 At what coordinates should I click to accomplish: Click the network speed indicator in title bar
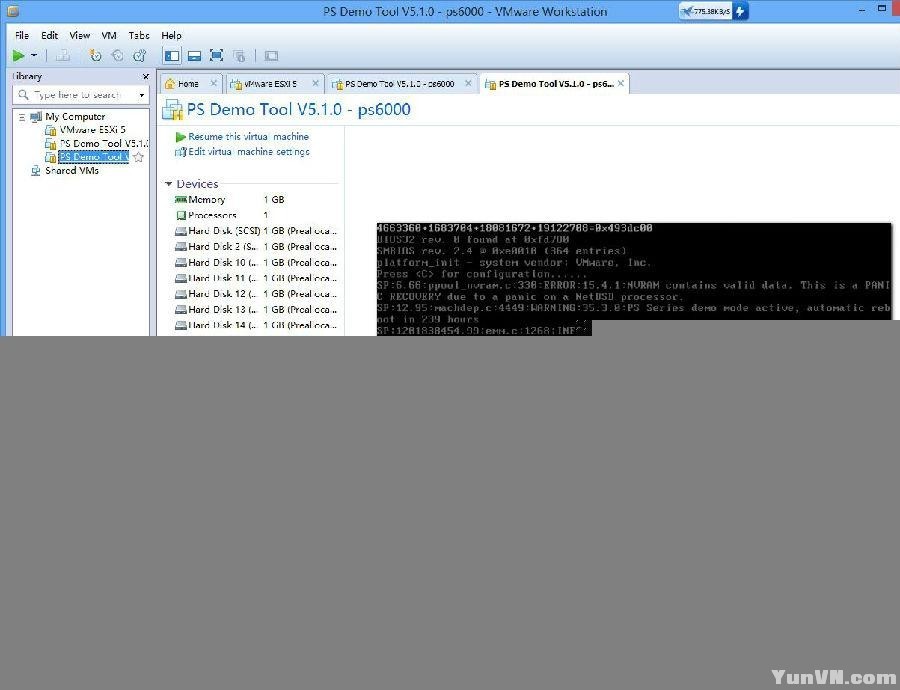(714, 11)
